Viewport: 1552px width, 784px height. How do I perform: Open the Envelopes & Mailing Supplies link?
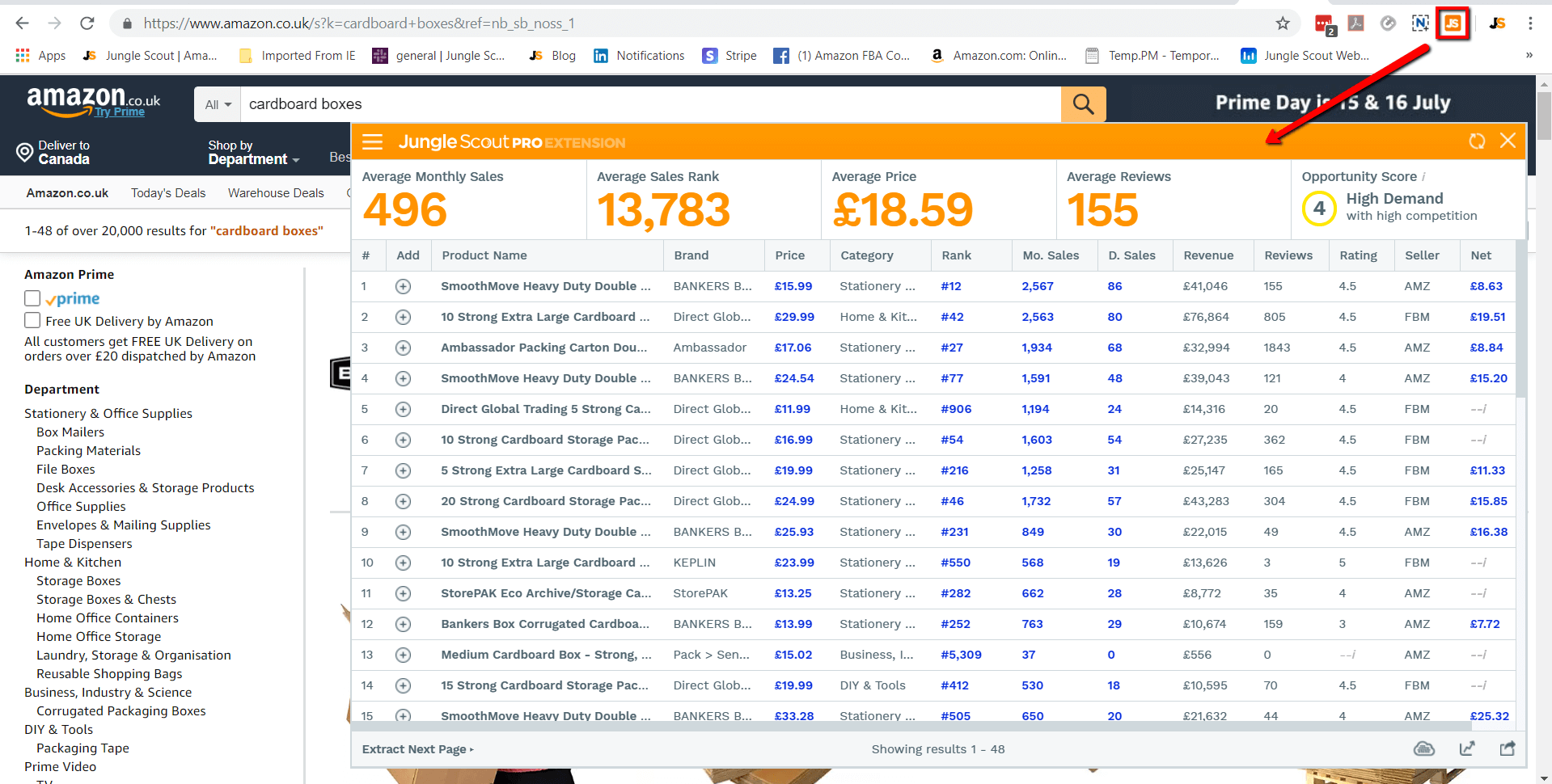click(123, 525)
